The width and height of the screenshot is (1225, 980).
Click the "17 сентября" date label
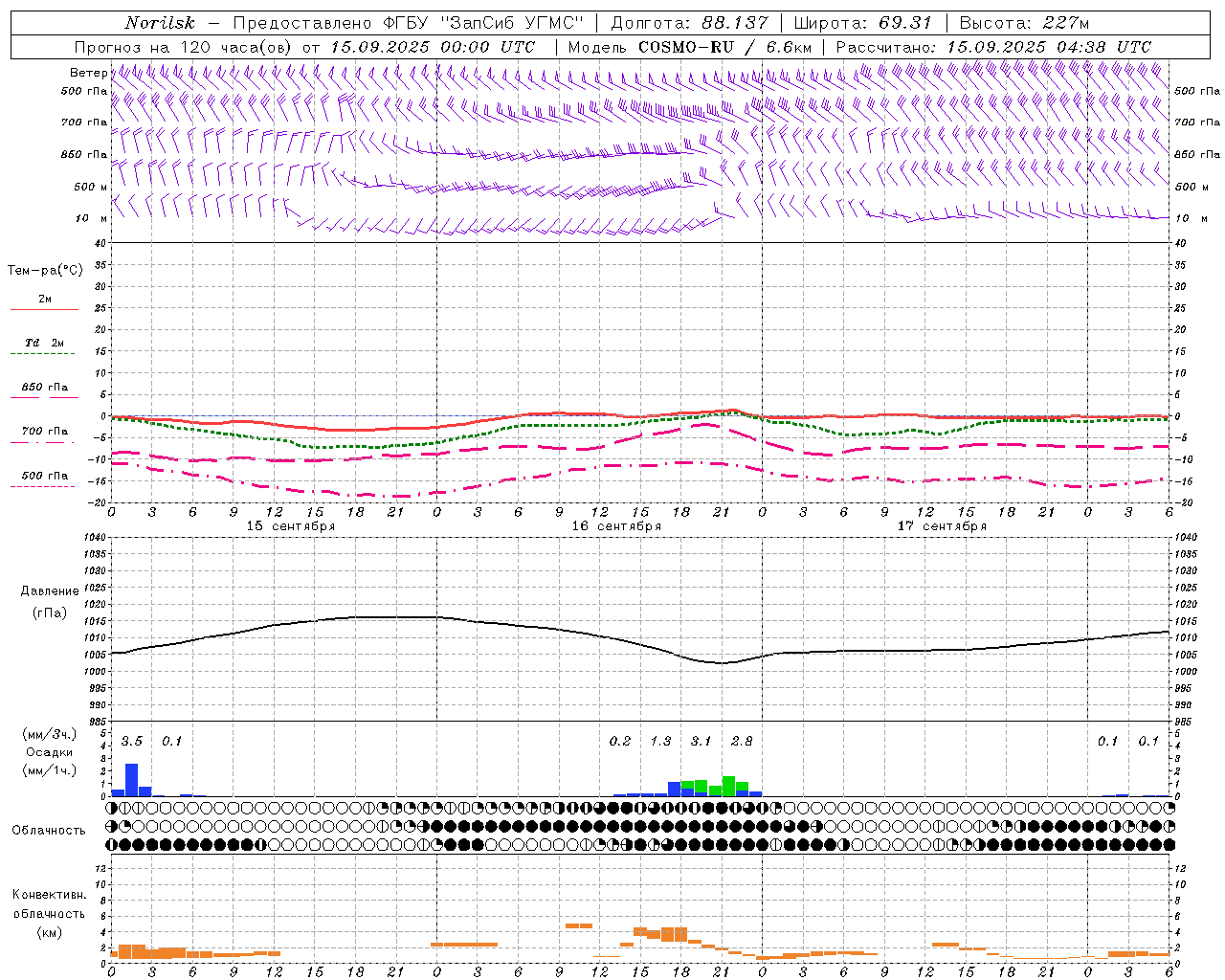942,526
